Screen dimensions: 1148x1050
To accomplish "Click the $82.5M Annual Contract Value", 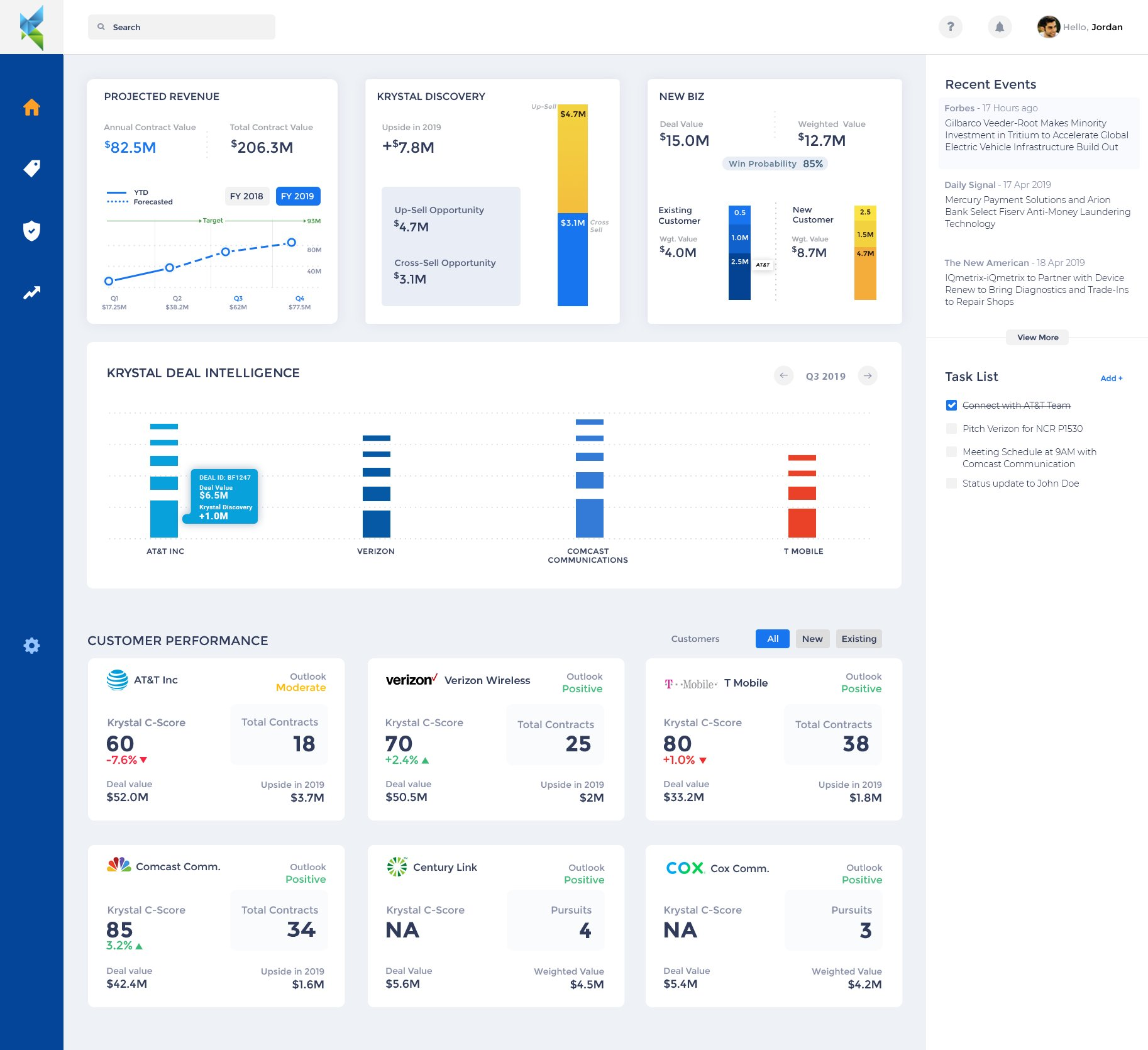I will (130, 147).
